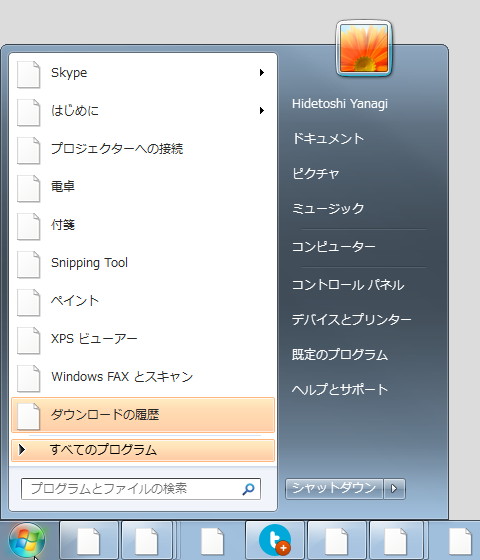Open デバイスとプリンター
480x560 pixels.
(x=351, y=319)
